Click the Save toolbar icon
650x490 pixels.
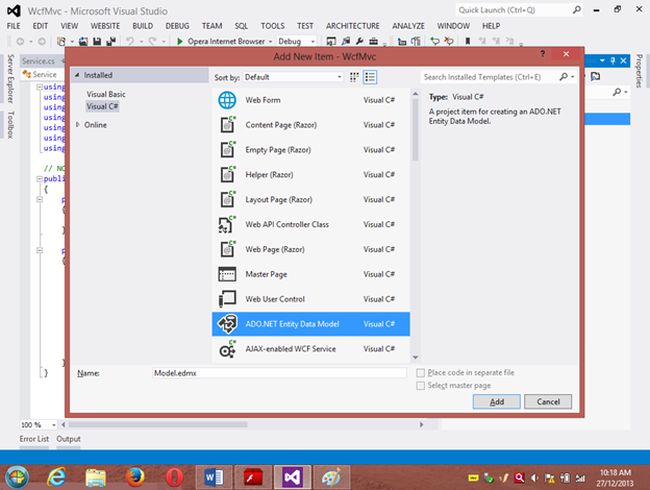click(x=97, y=41)
